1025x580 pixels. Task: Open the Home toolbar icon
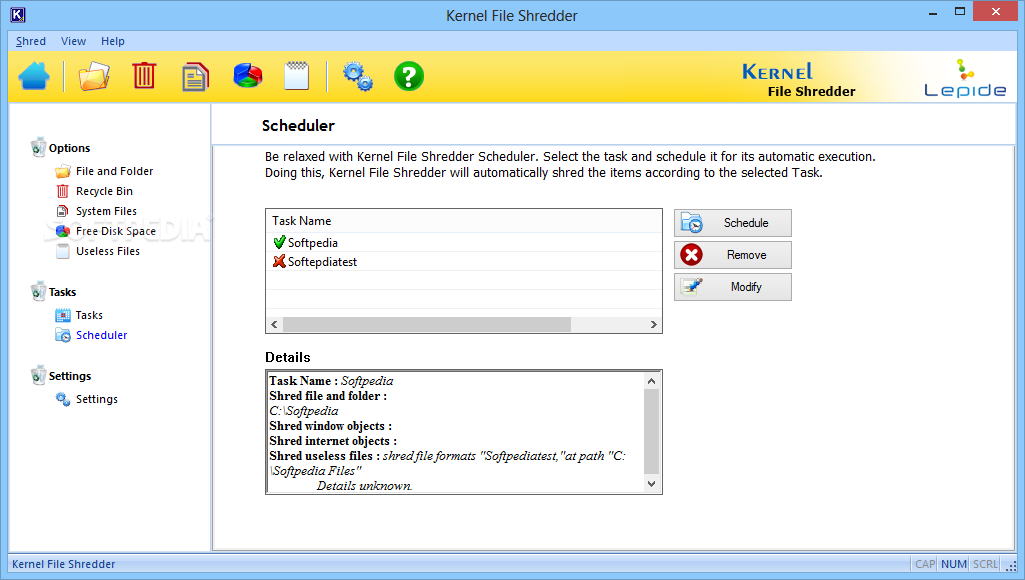tap(34, 76)
